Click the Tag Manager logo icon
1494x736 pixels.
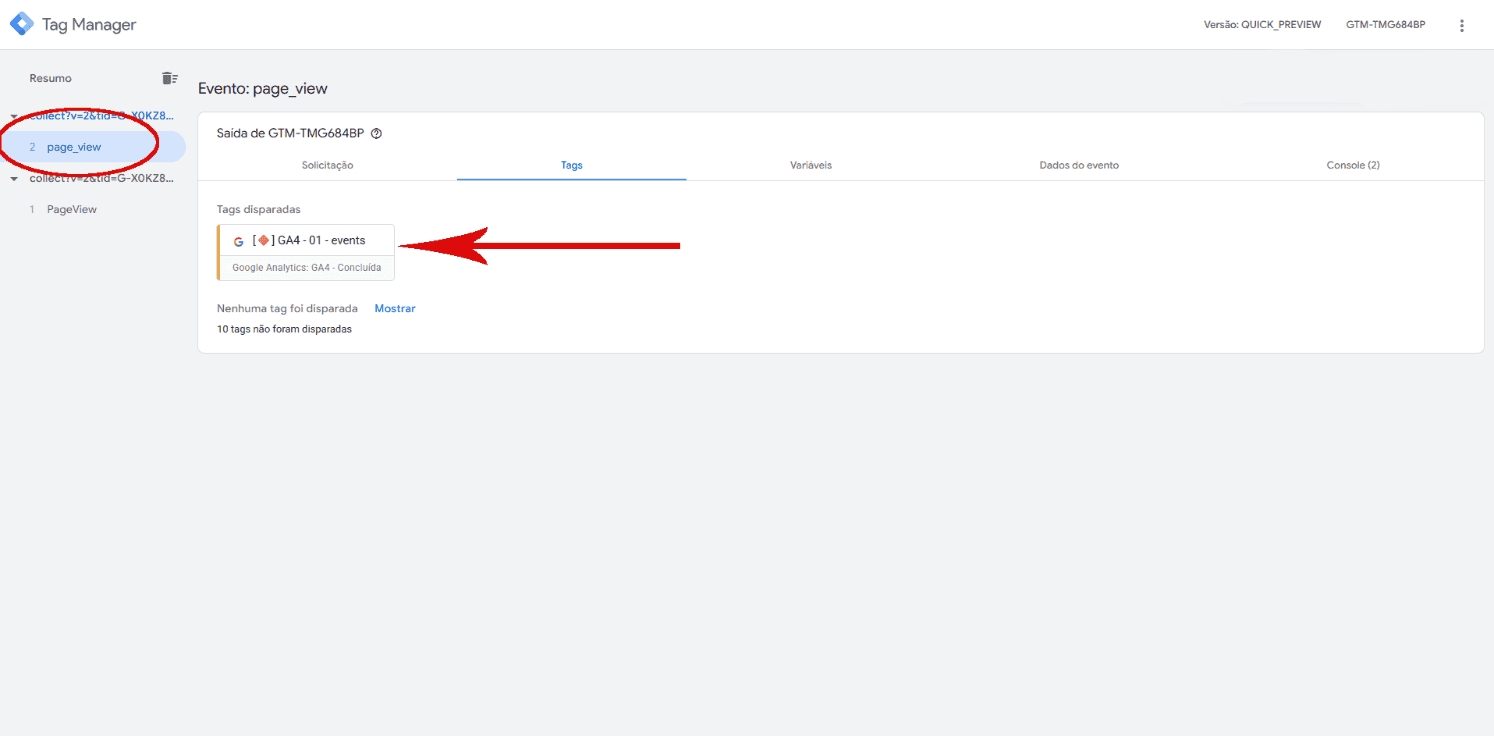coord(21,24)
